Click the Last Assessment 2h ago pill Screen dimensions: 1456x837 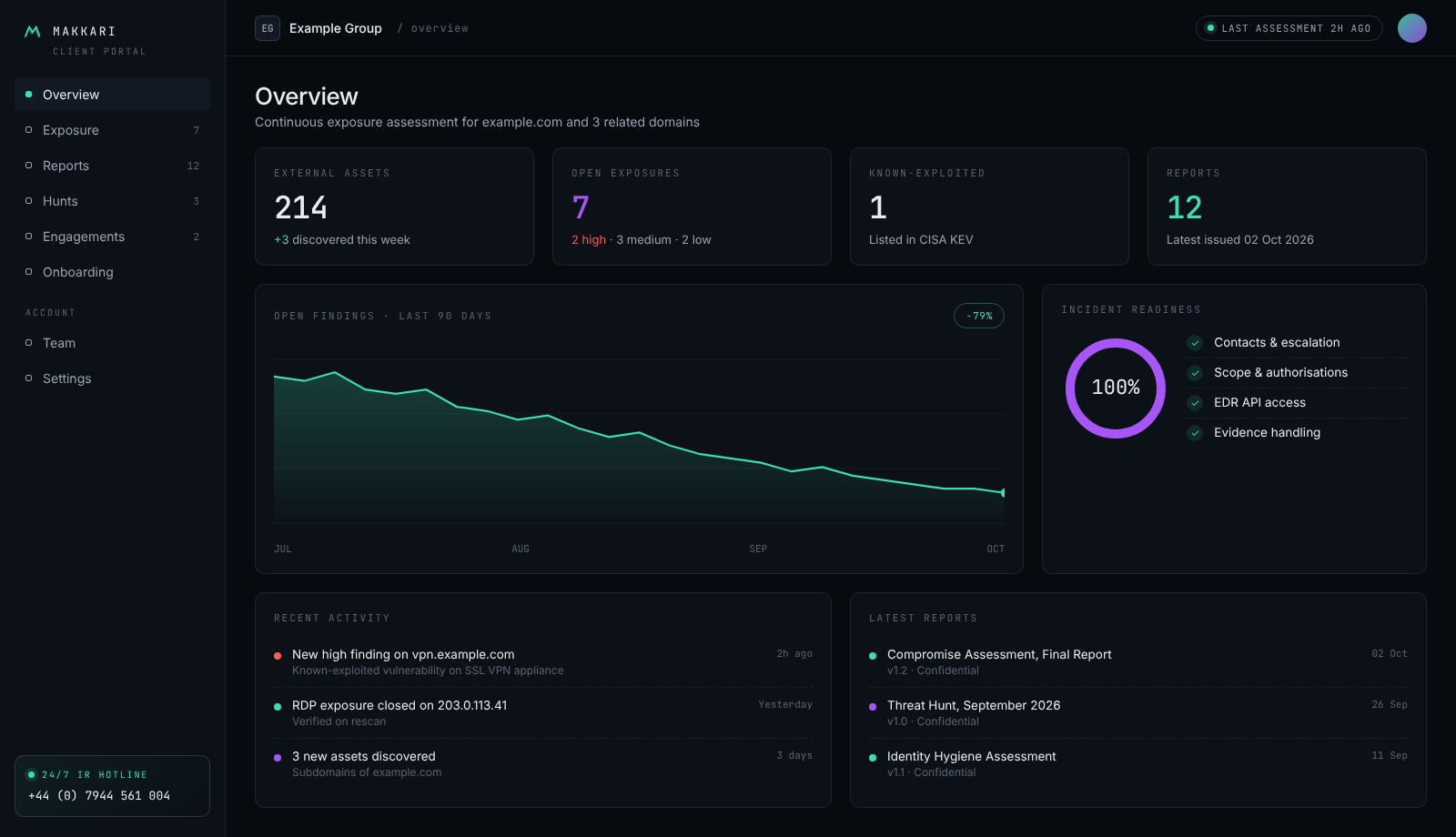coord(1289,28)
